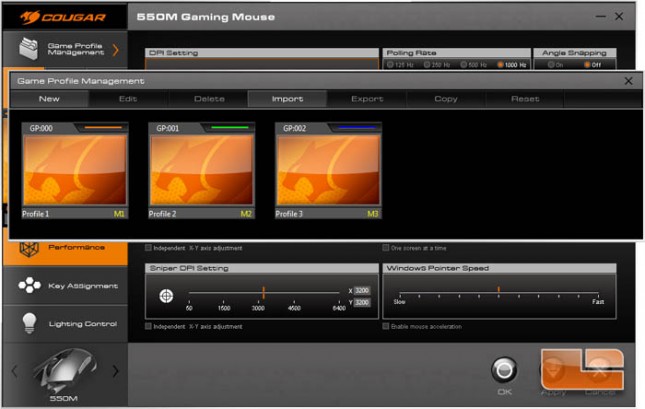Select 250 Hz polling rate
This screenshot has width=645, height=409.
[x=427, y=65]
